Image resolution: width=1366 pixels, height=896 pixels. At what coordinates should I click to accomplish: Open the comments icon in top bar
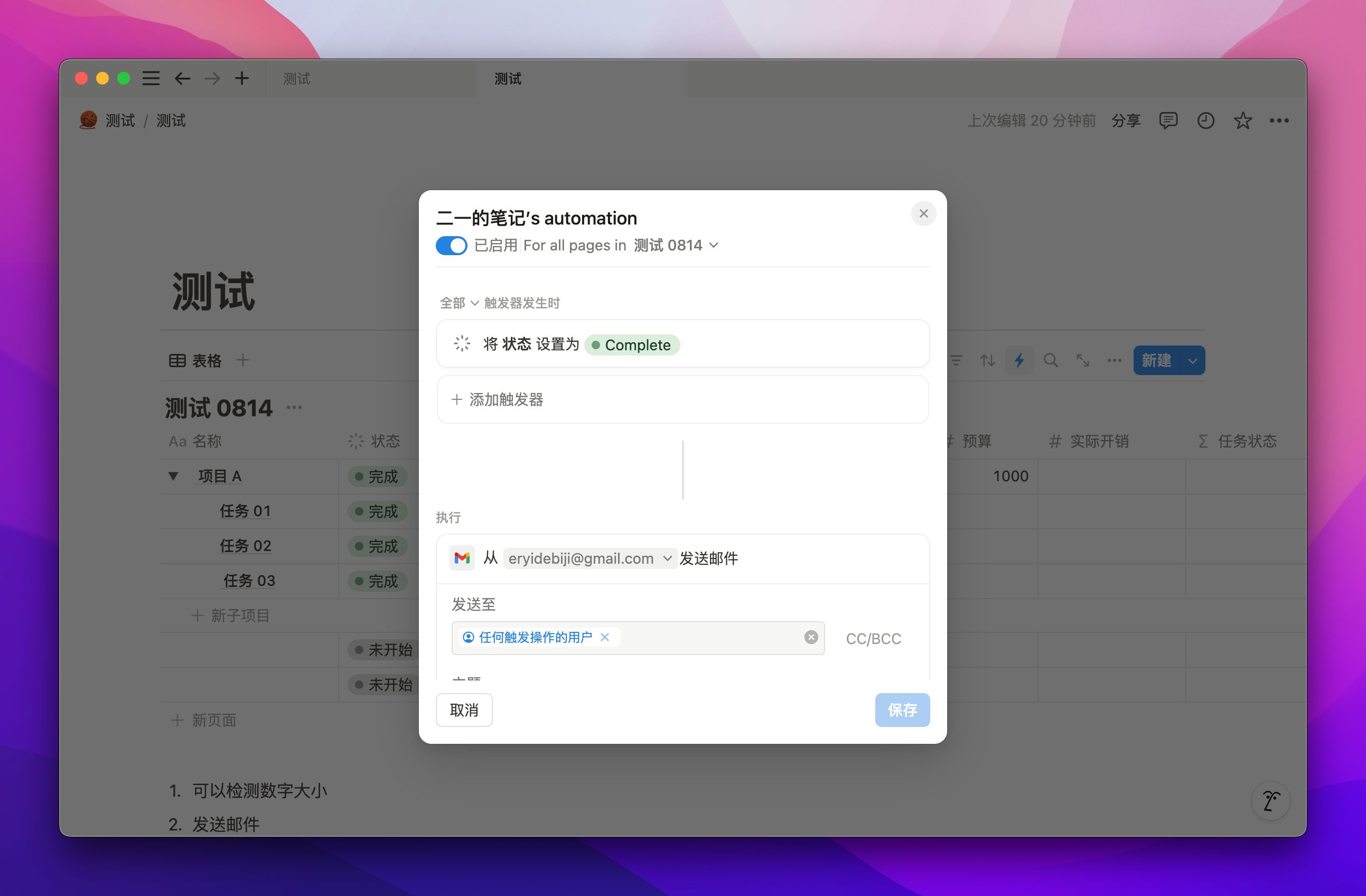coord(1168,120)
